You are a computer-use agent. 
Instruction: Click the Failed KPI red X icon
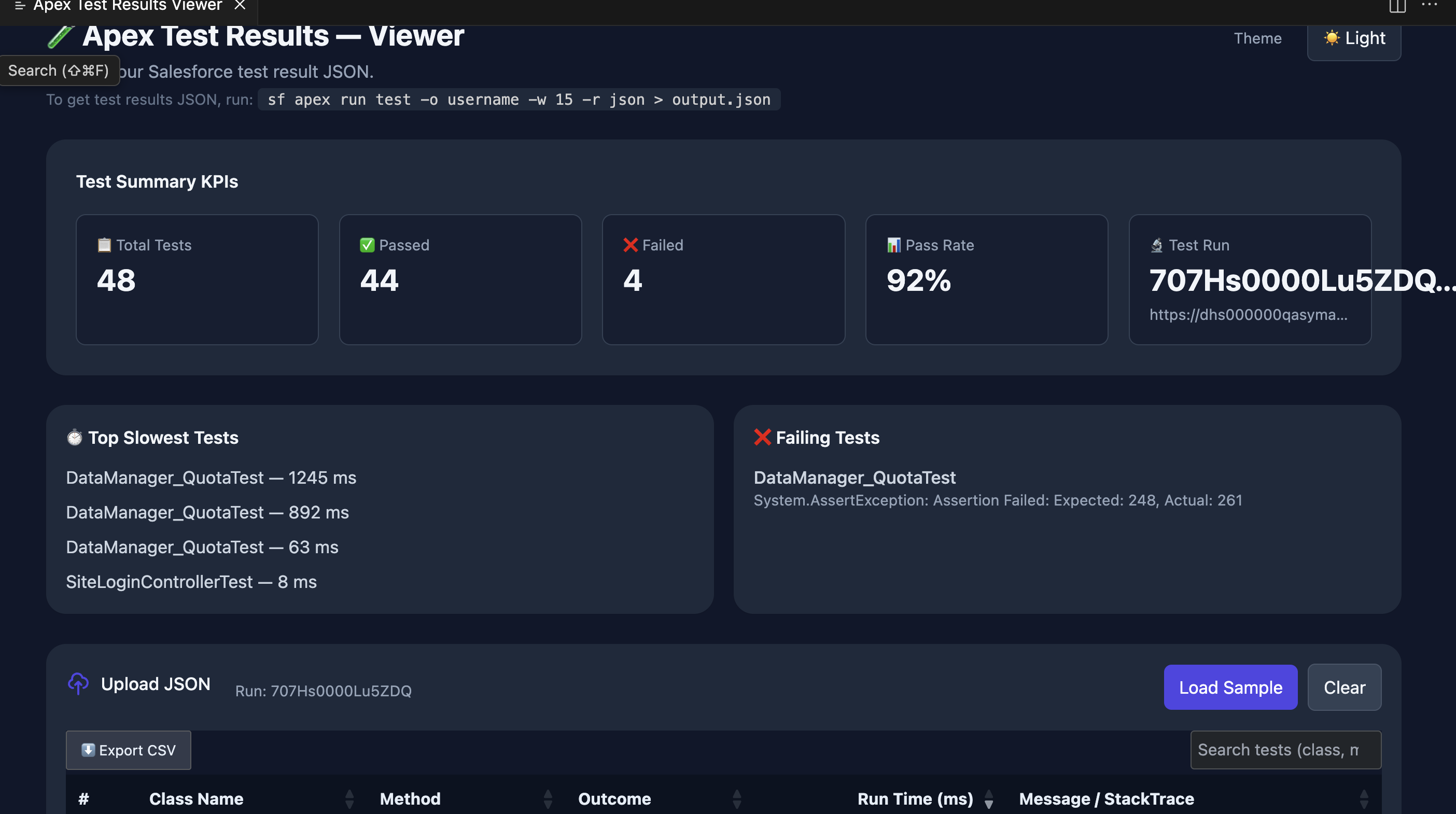coord(630,245)
